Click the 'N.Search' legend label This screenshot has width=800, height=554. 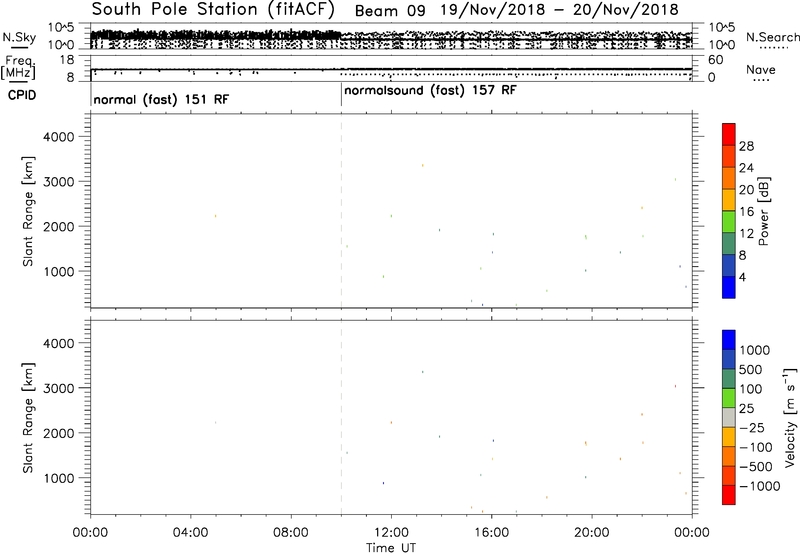773,37
